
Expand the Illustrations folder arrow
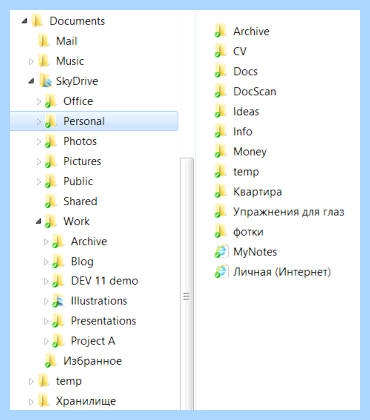pos(46,301)
